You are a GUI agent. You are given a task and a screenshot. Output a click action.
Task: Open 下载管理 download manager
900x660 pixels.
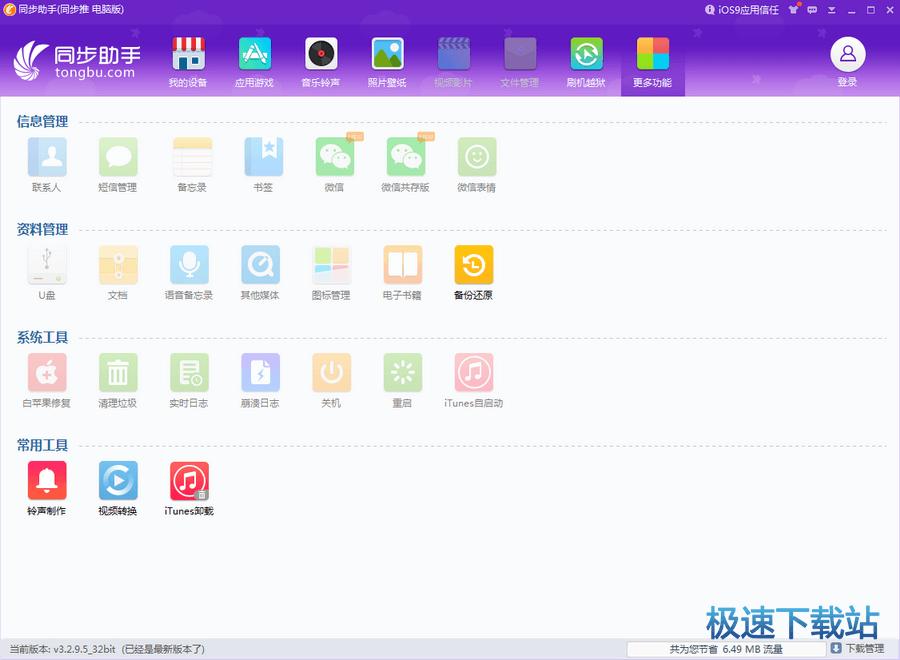click(x=857, y=649)
